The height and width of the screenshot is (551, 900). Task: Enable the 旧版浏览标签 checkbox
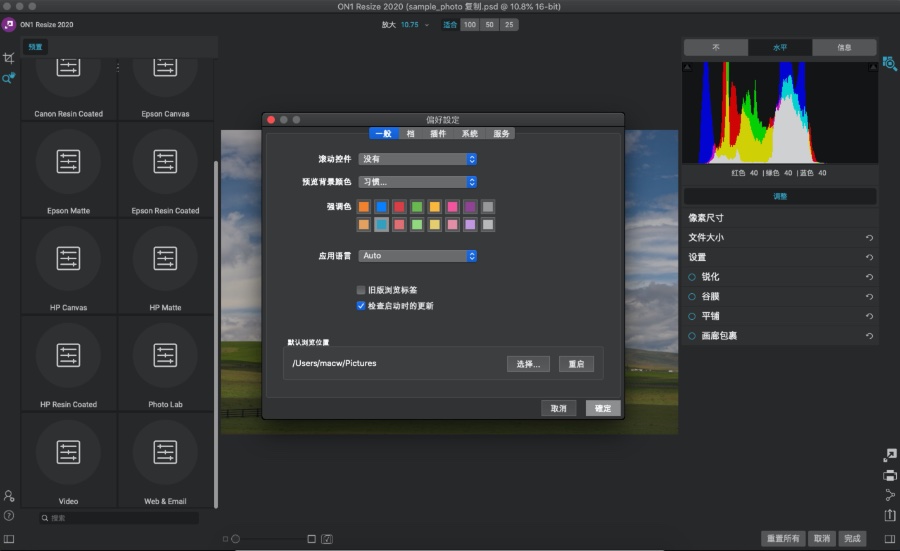(360, 290)
